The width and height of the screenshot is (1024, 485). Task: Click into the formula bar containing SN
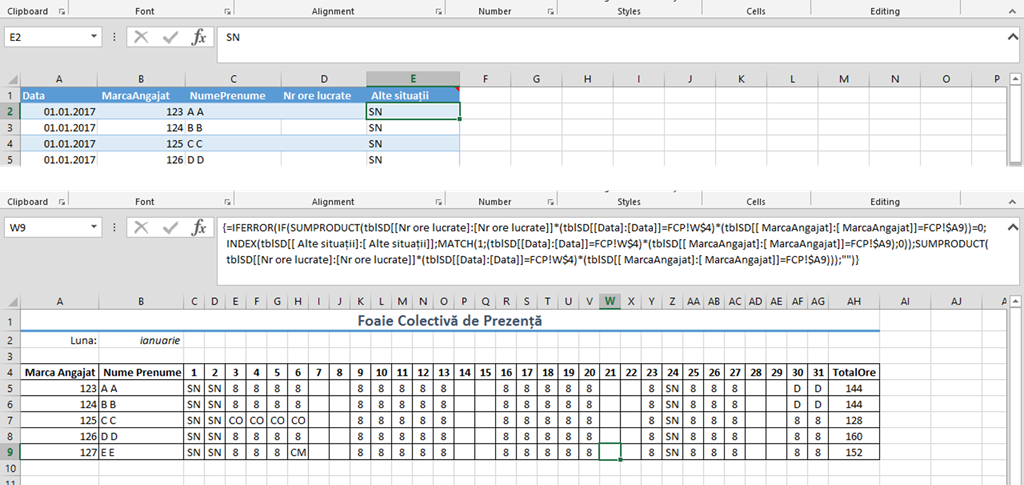click(x=600, y=37)
